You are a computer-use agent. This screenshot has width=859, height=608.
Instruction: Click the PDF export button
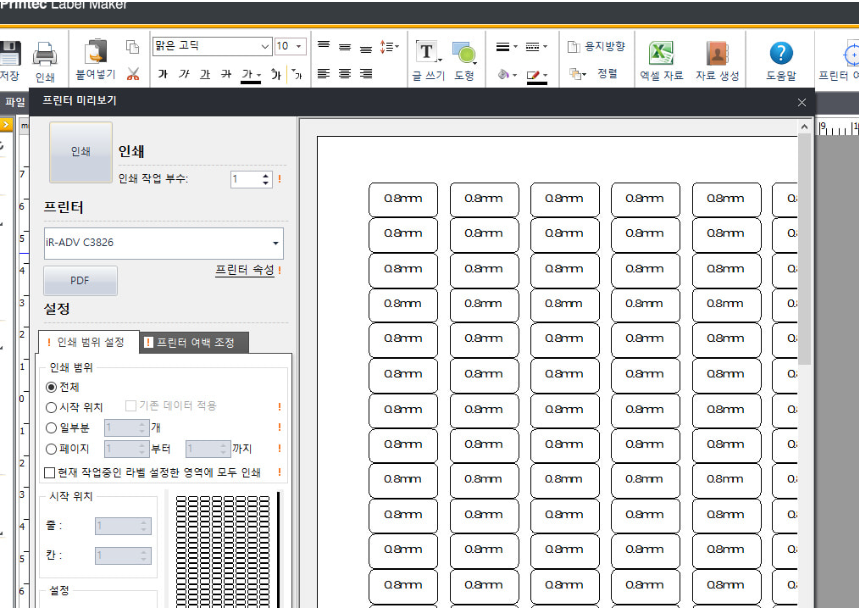tap(79, 280)
